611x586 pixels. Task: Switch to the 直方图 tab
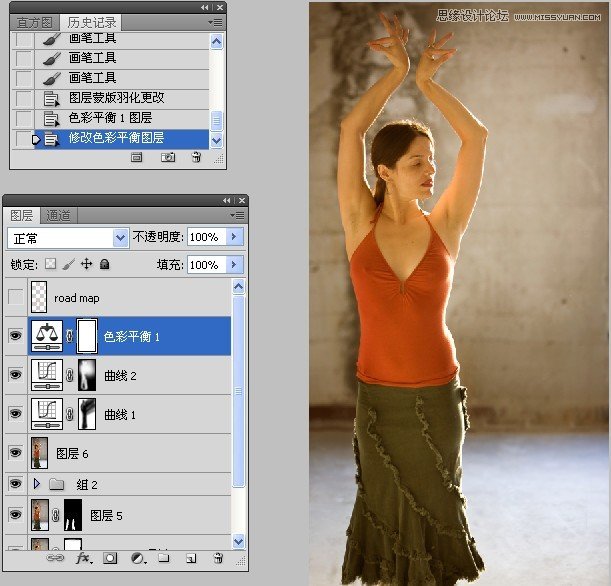pyautogui.click(x=33, y=22)
